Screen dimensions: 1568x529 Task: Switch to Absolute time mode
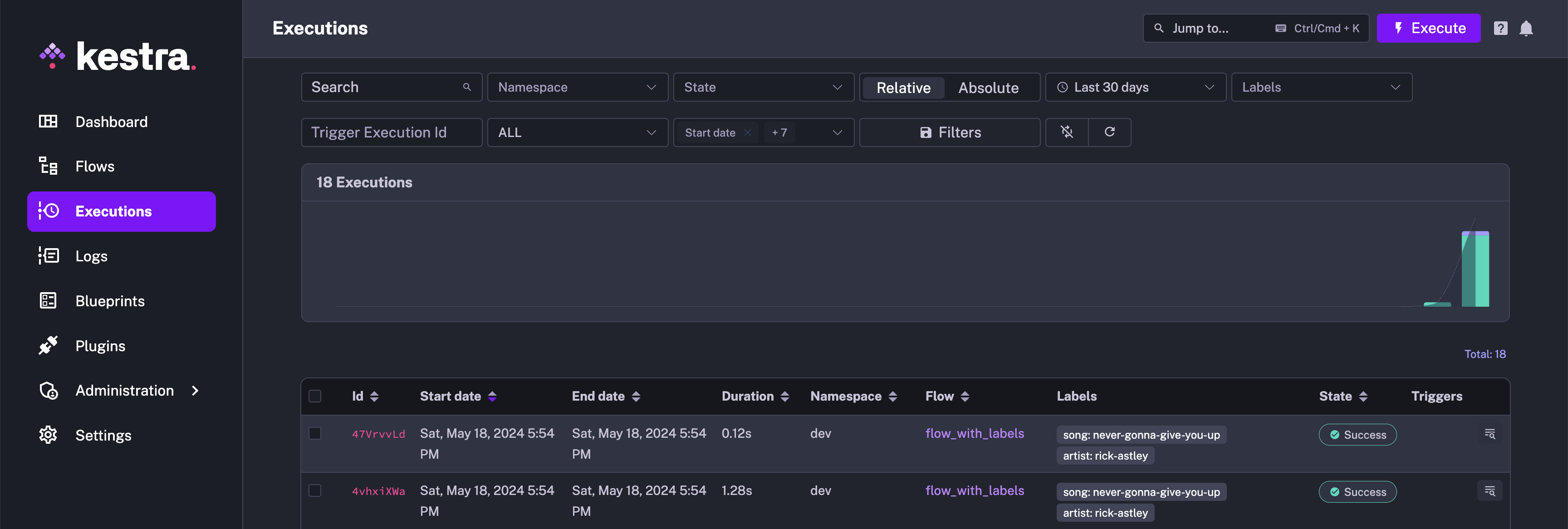pos(988,87)
